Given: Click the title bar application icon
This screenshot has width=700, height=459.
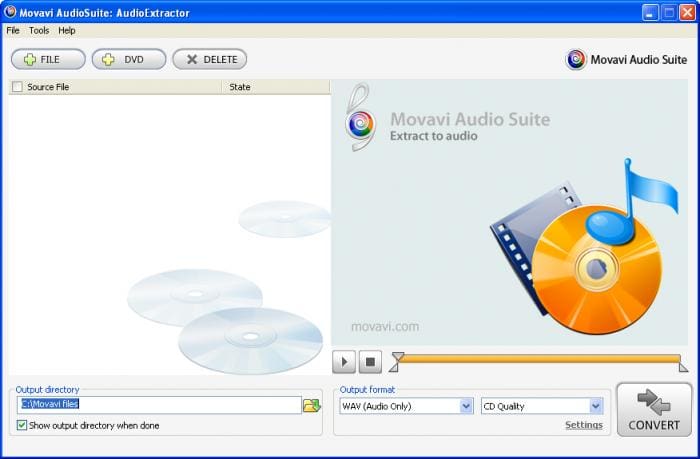Looking at the screenshot, I should tap(9, 12).
